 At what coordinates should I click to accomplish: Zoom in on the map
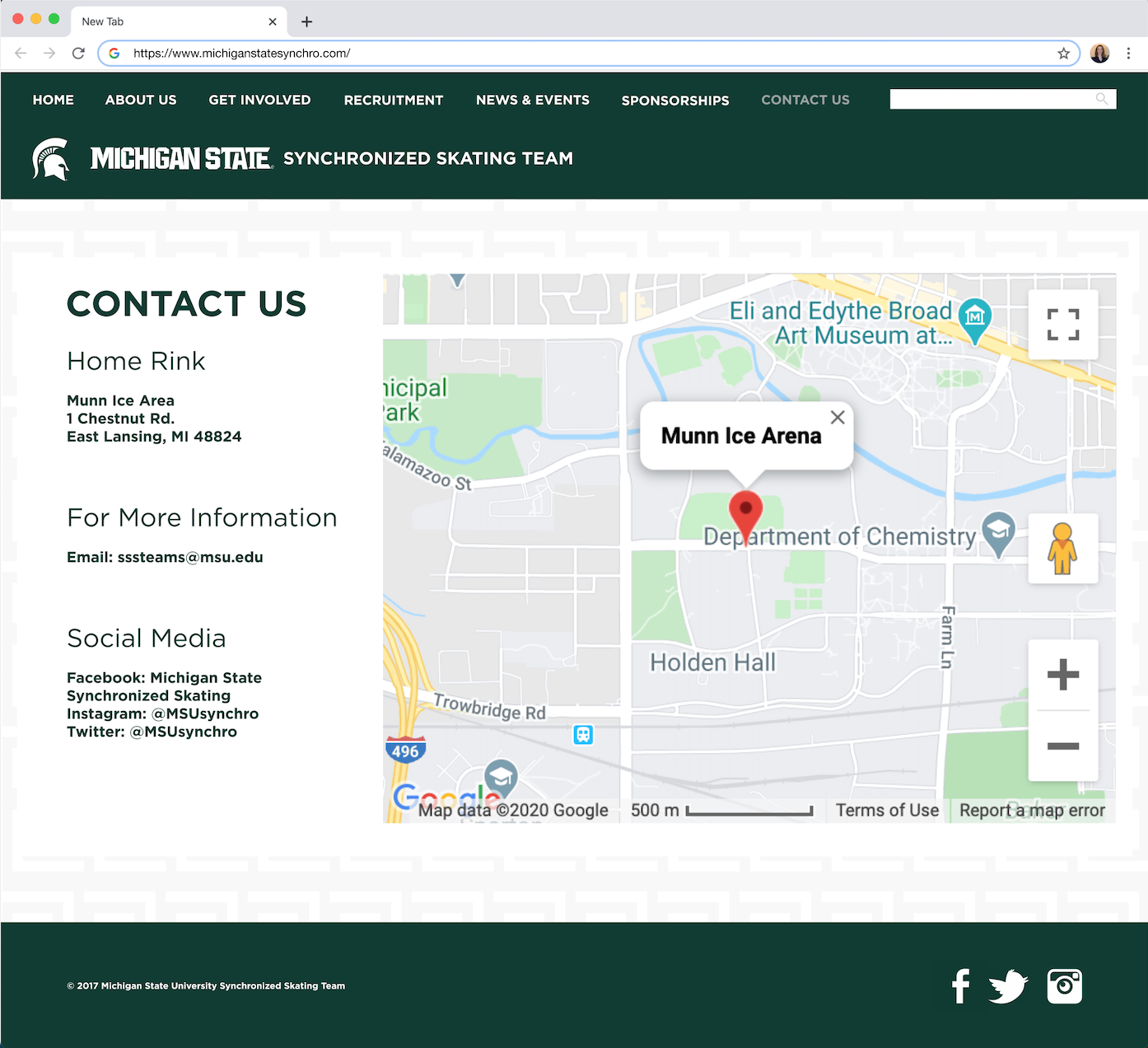point(1063,675)
